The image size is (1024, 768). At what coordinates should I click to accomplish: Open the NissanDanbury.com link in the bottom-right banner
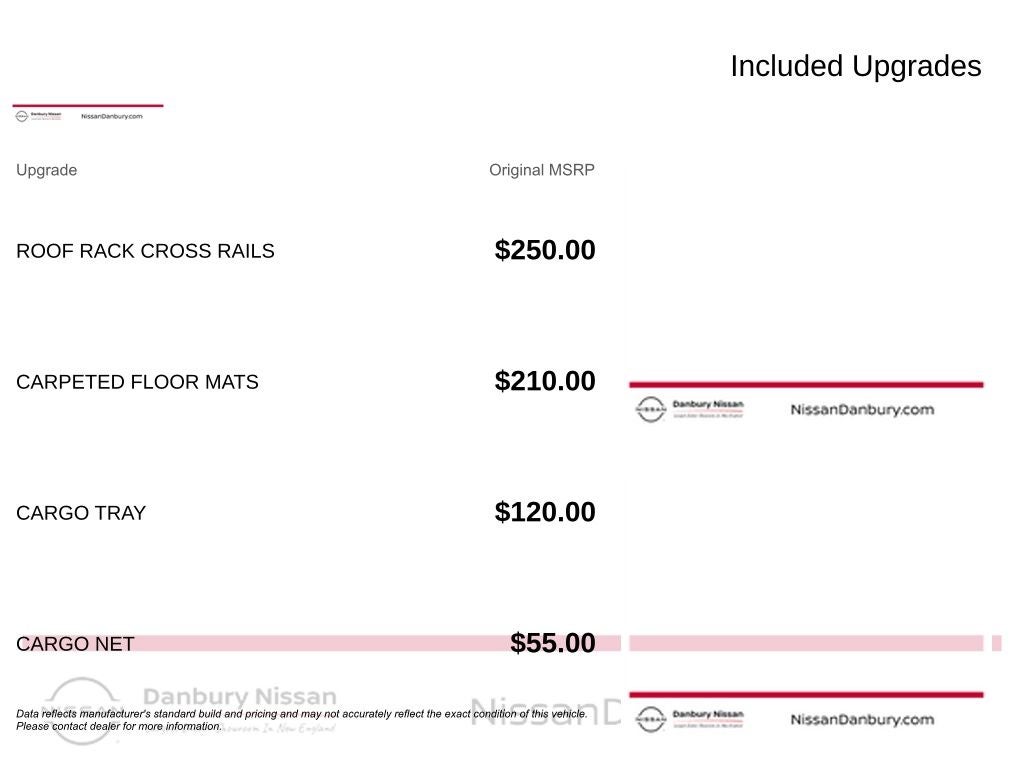pyautogui.click(x=862, y=719)
